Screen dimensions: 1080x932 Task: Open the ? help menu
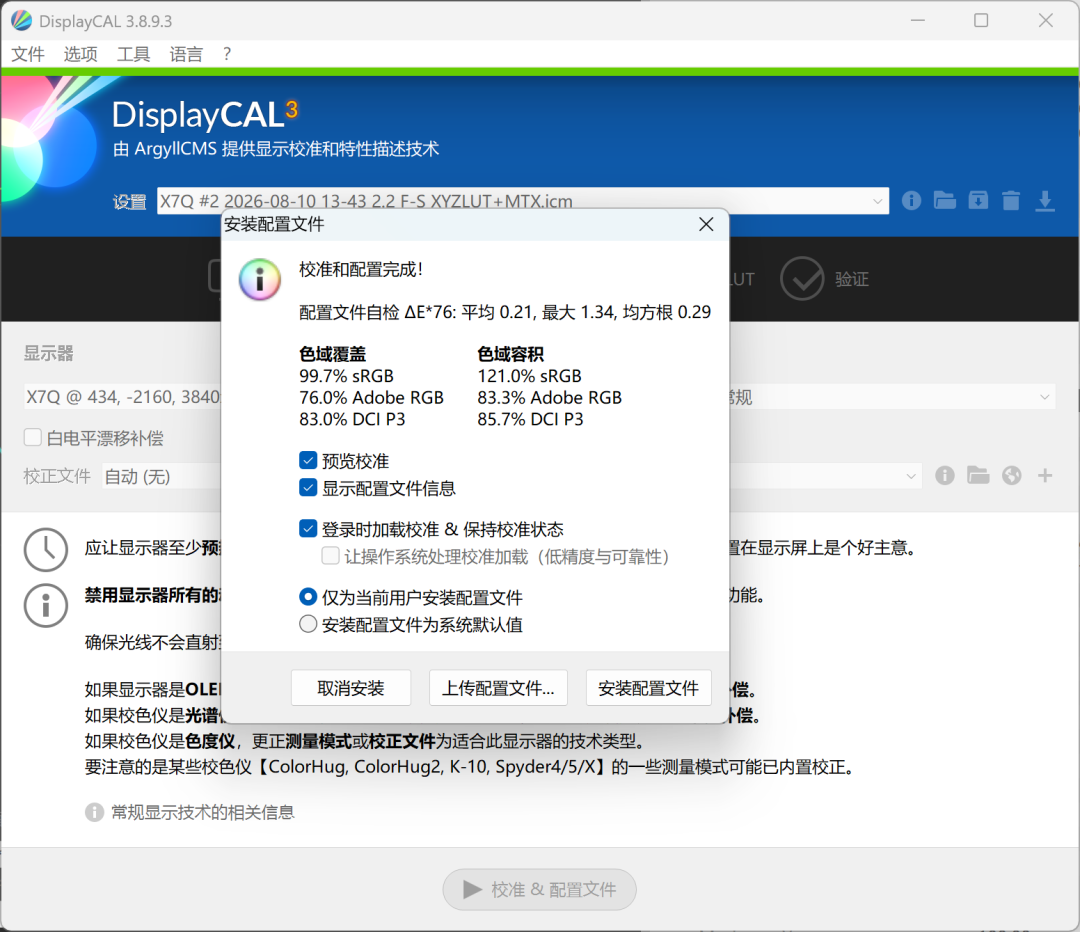tap(227, 54)
